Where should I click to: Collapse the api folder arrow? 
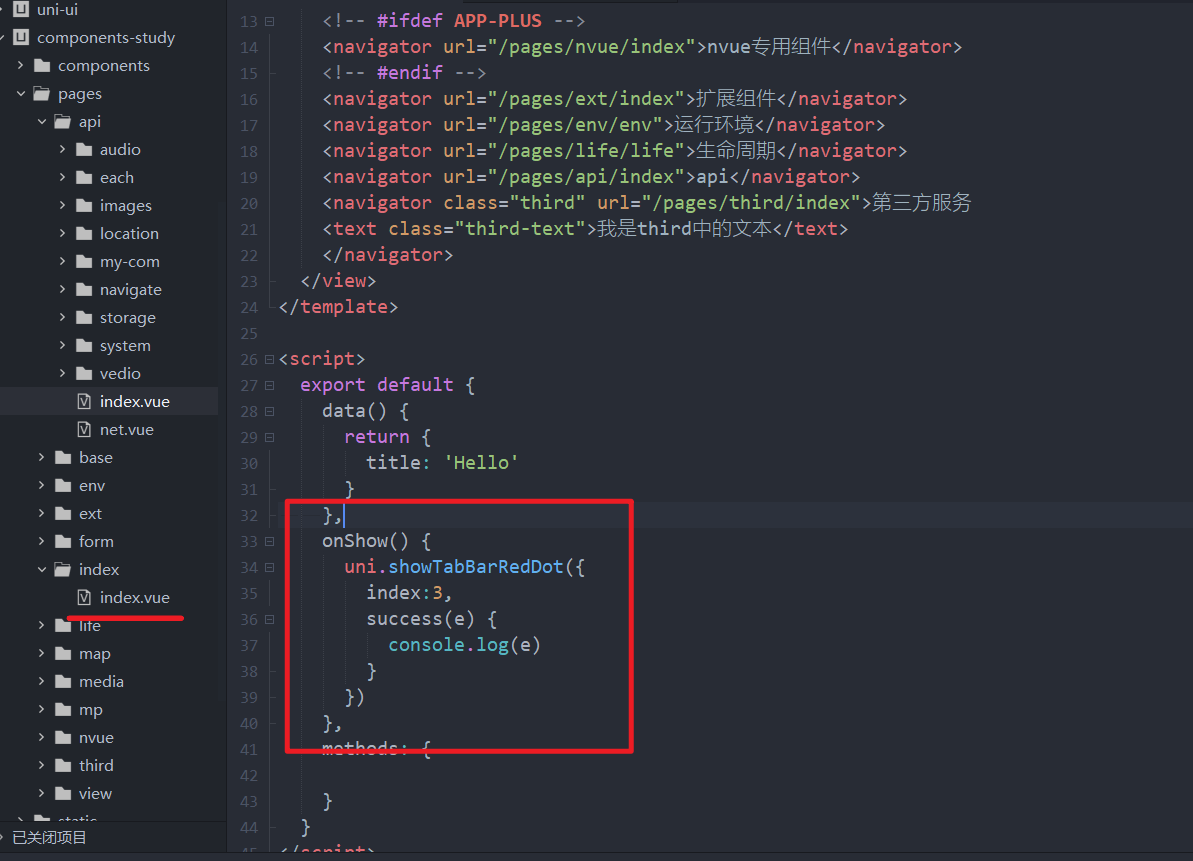[x=42, y=122]
